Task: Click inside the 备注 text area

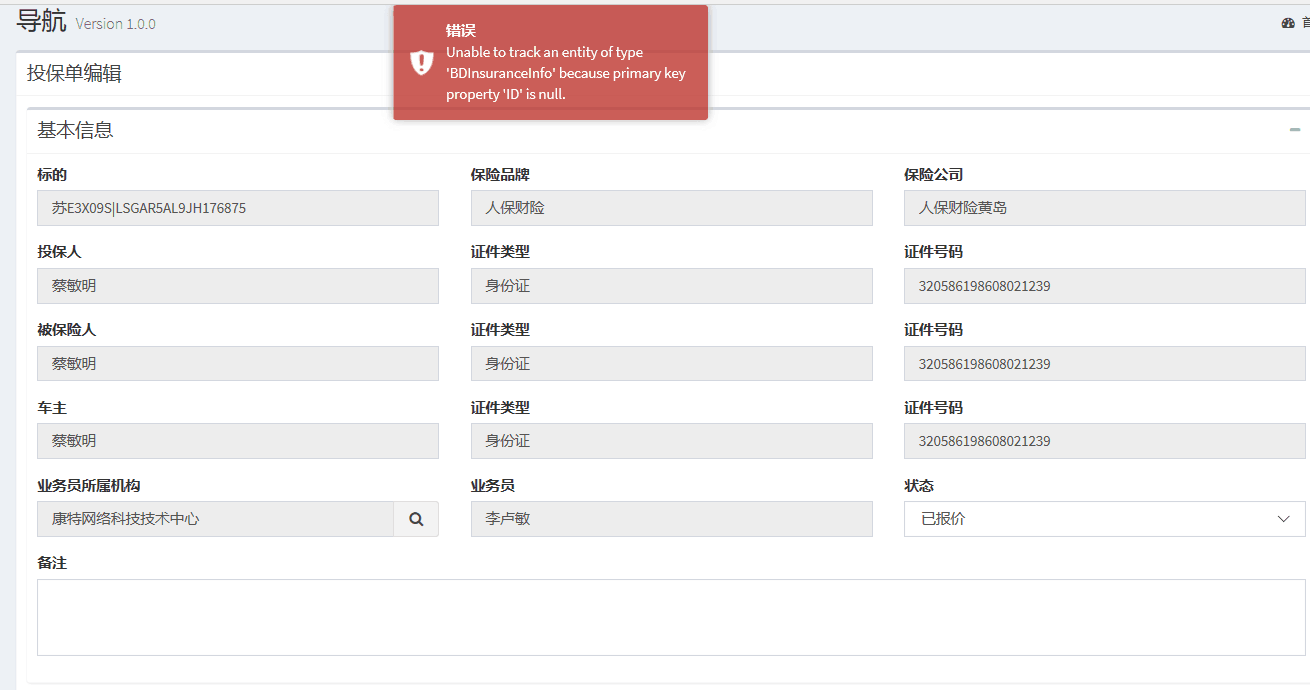Action: (x=671, y=617)
